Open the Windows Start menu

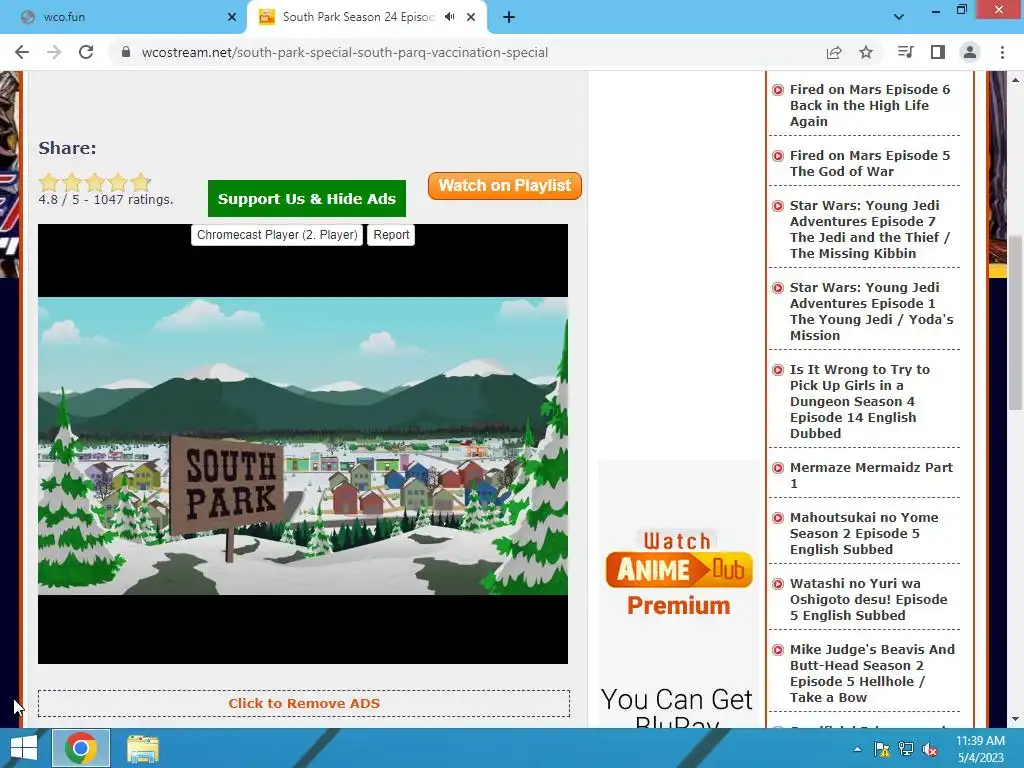coord(24,748)
